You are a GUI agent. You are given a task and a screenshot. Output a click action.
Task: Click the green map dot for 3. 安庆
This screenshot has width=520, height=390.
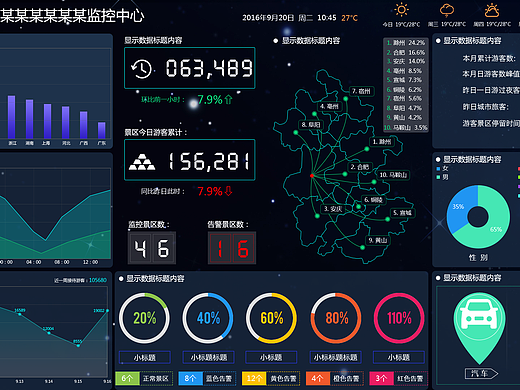point(317,216)
